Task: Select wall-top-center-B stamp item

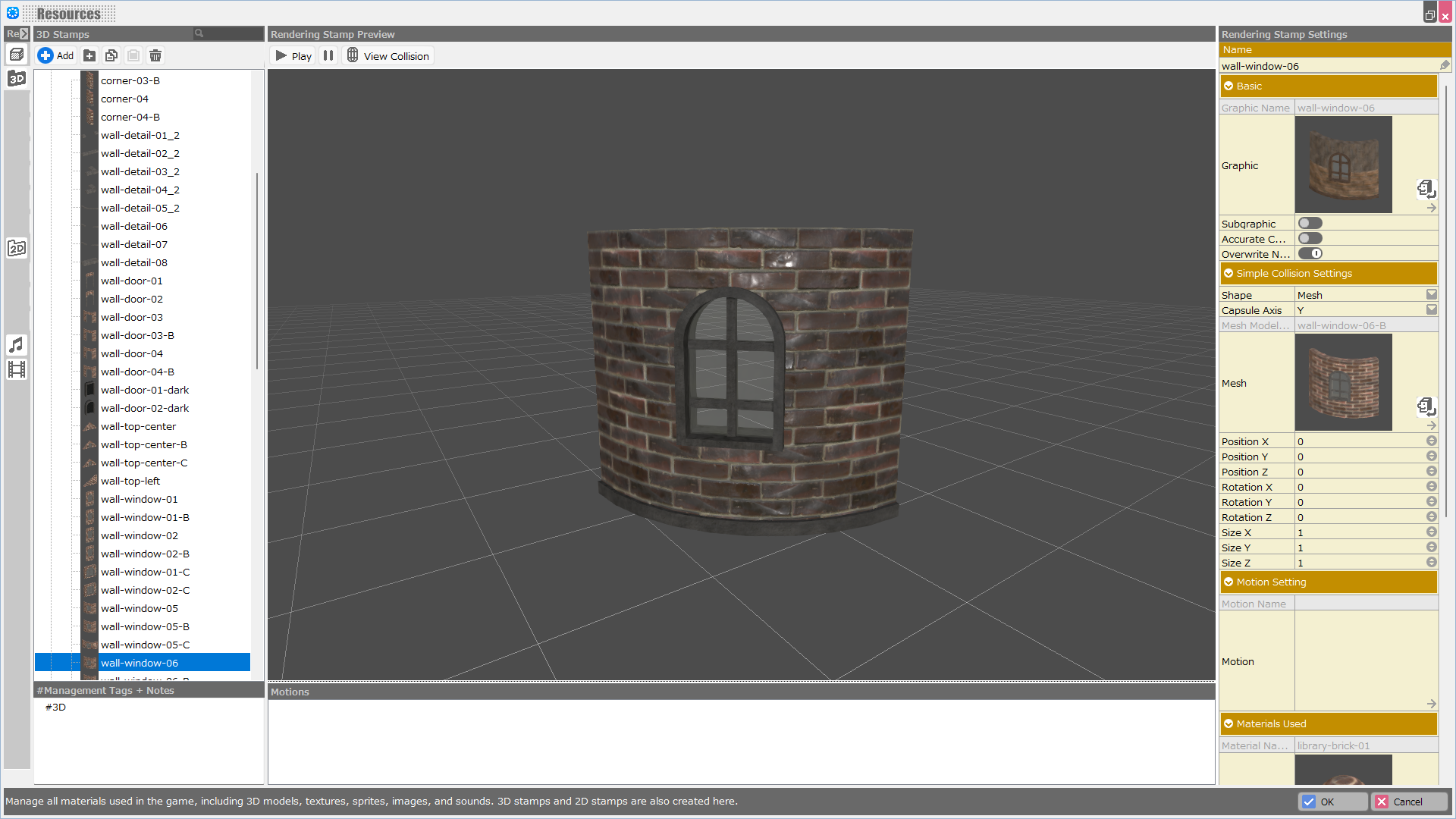Action: [144, 444]
